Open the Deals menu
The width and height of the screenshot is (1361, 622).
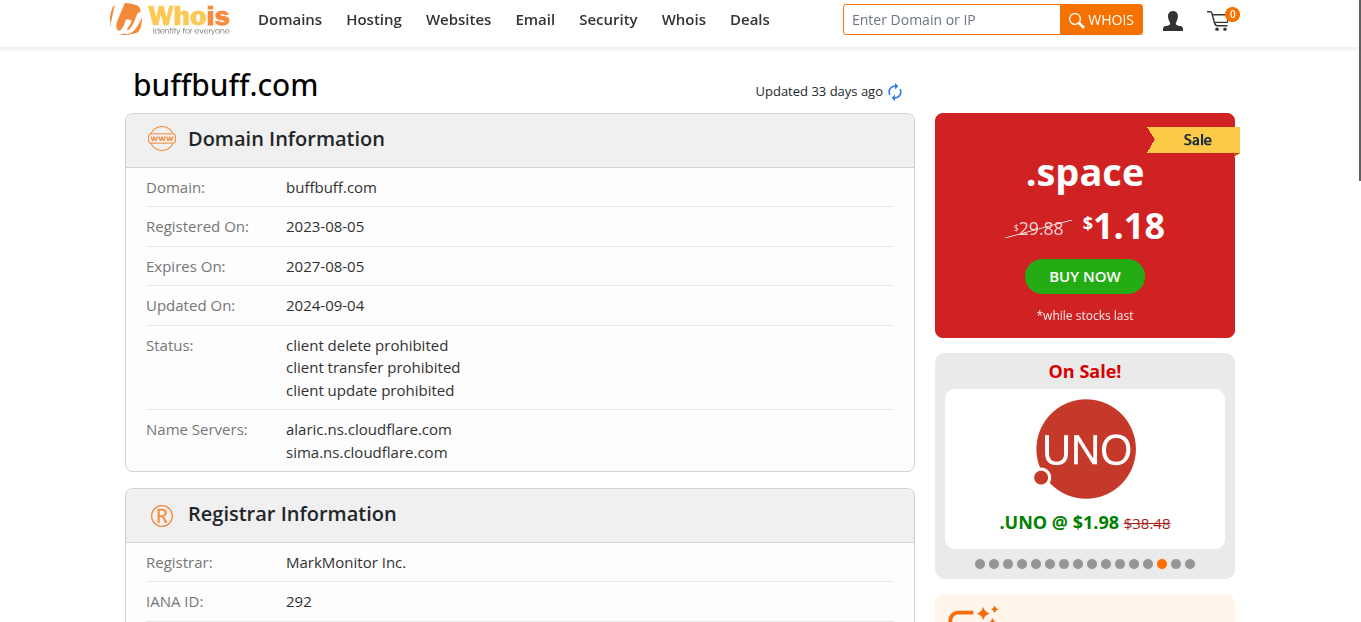750,20
